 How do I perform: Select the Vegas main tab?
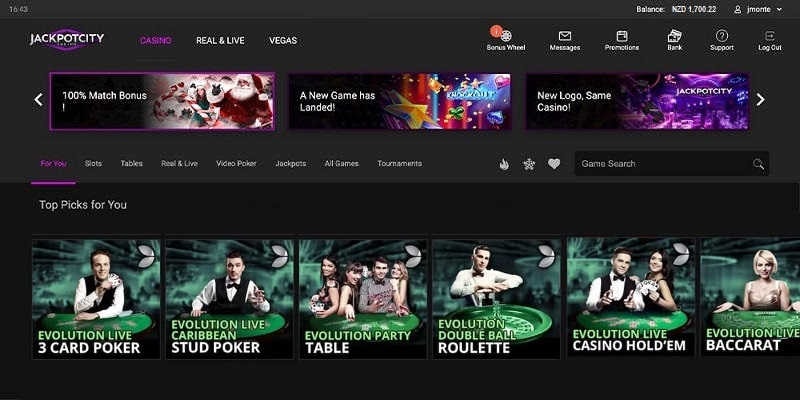283,40
